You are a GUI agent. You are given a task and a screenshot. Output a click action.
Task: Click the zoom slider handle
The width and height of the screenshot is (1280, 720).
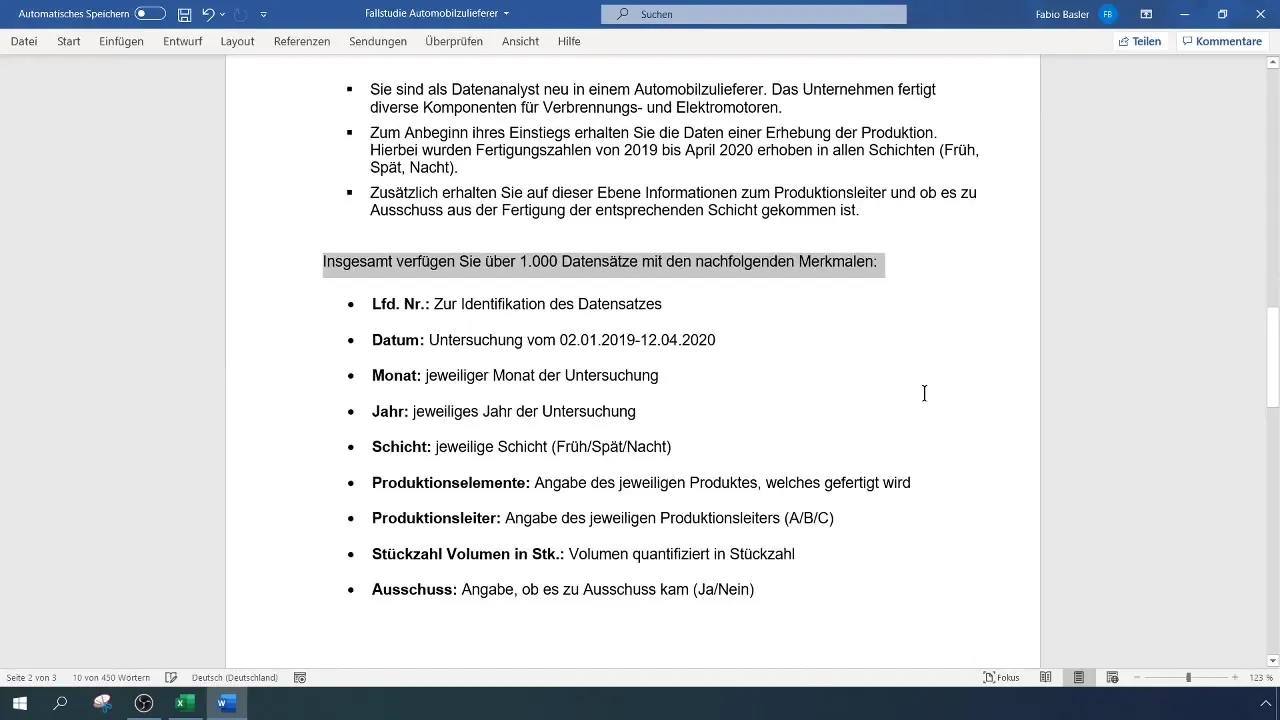click(1188, 677)
